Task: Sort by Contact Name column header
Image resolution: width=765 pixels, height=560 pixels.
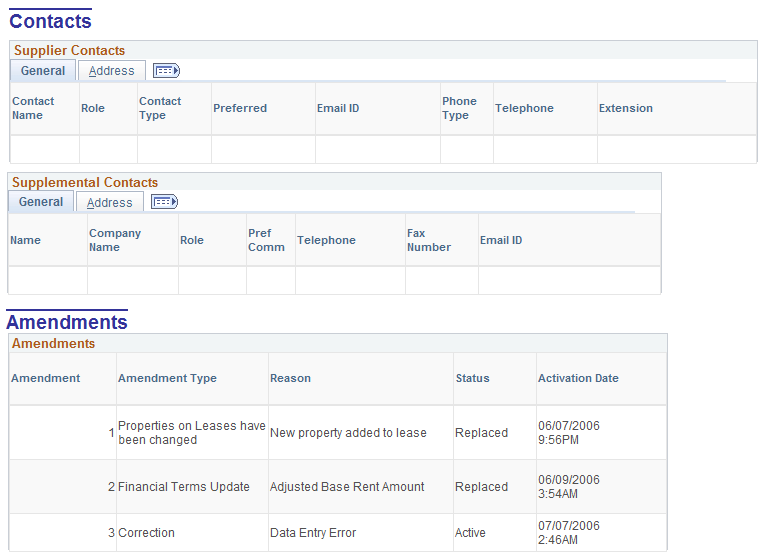Action: (x=33, y=108)
